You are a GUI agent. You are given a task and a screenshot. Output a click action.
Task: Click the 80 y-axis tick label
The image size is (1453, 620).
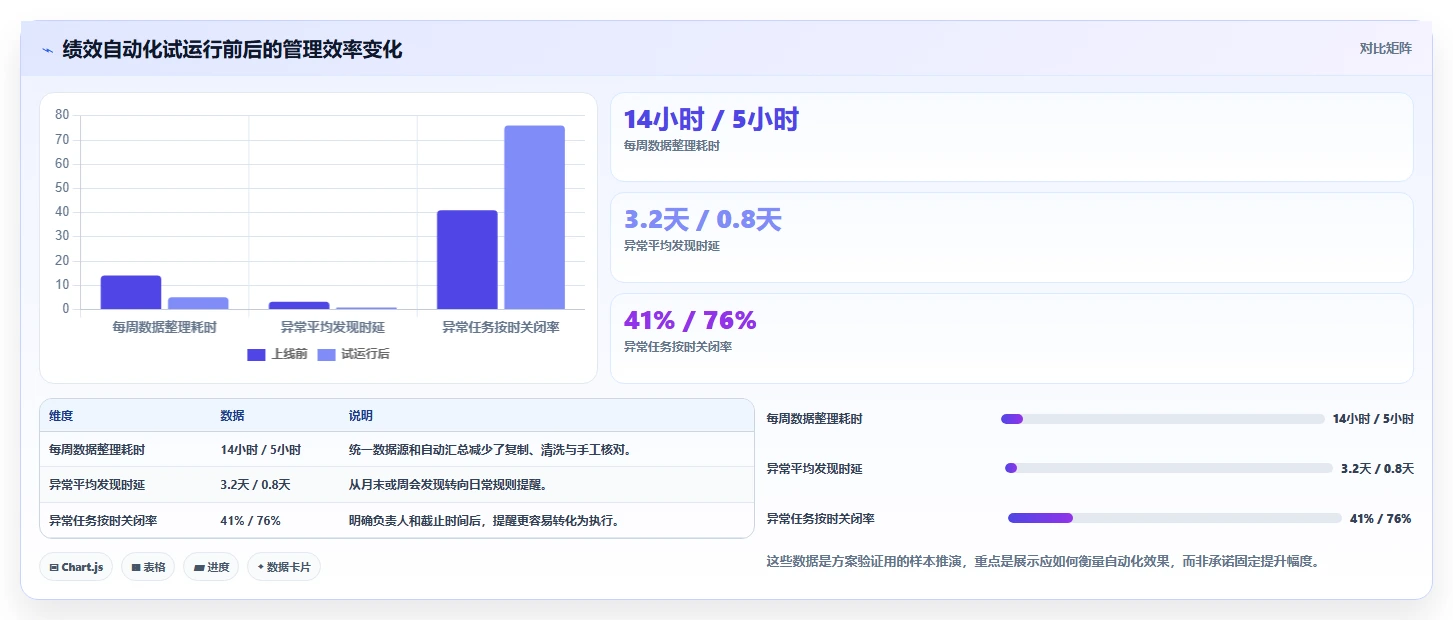point(62,115)
